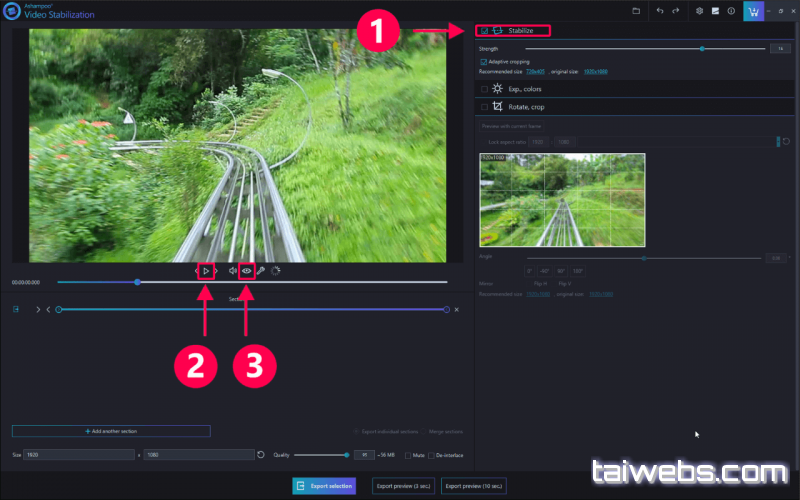Open the folder icon in top toolbar
The height and width of the screenshot is (500, 800).
[636, 11]
